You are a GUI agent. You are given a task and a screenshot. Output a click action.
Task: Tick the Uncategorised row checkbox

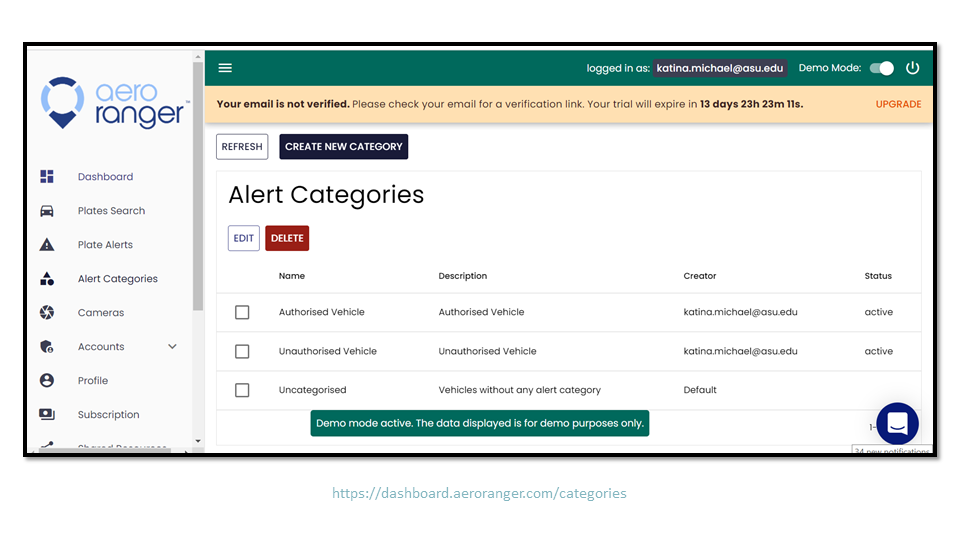242,390
